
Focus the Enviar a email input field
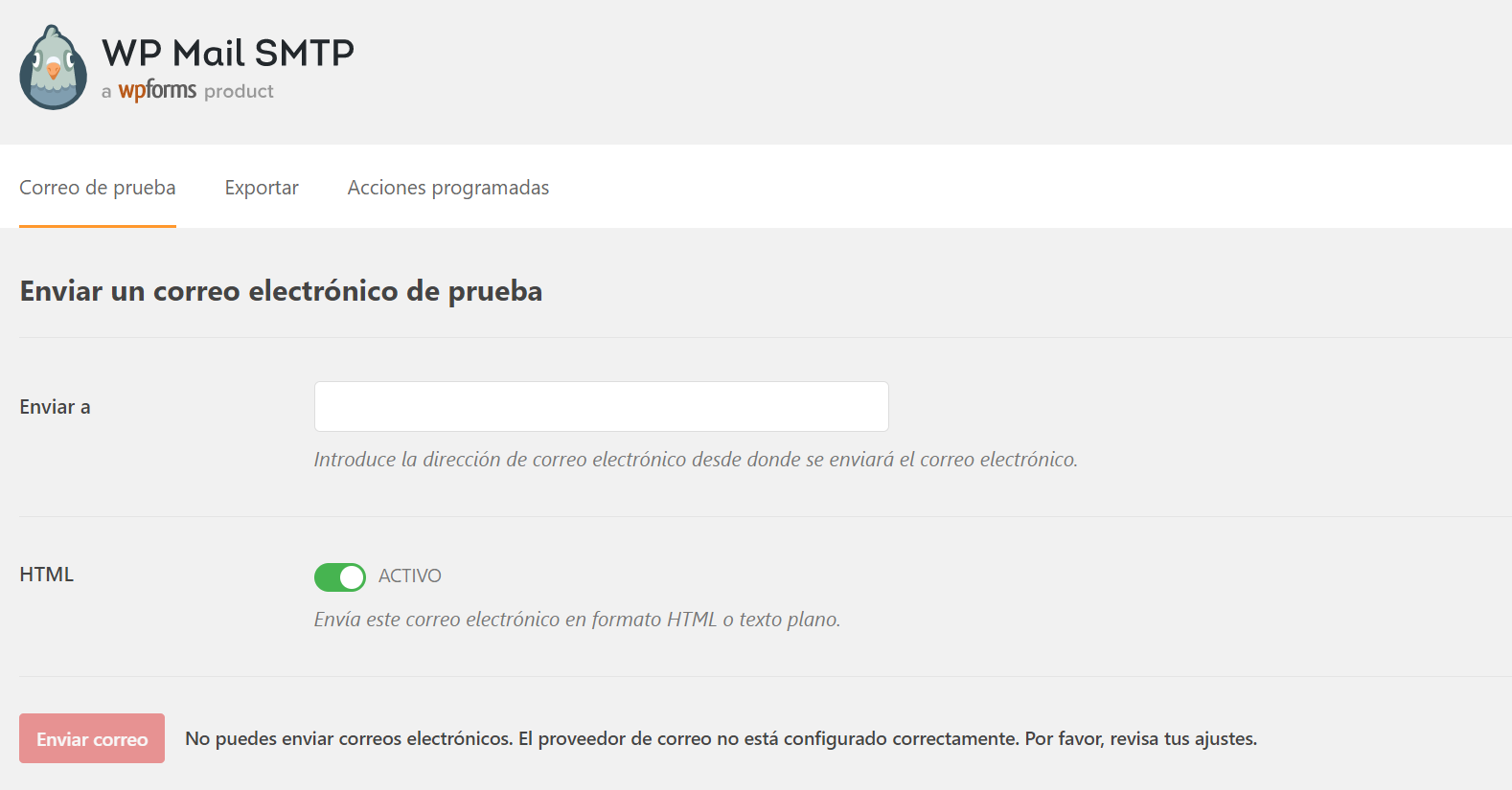click(602, 407)
